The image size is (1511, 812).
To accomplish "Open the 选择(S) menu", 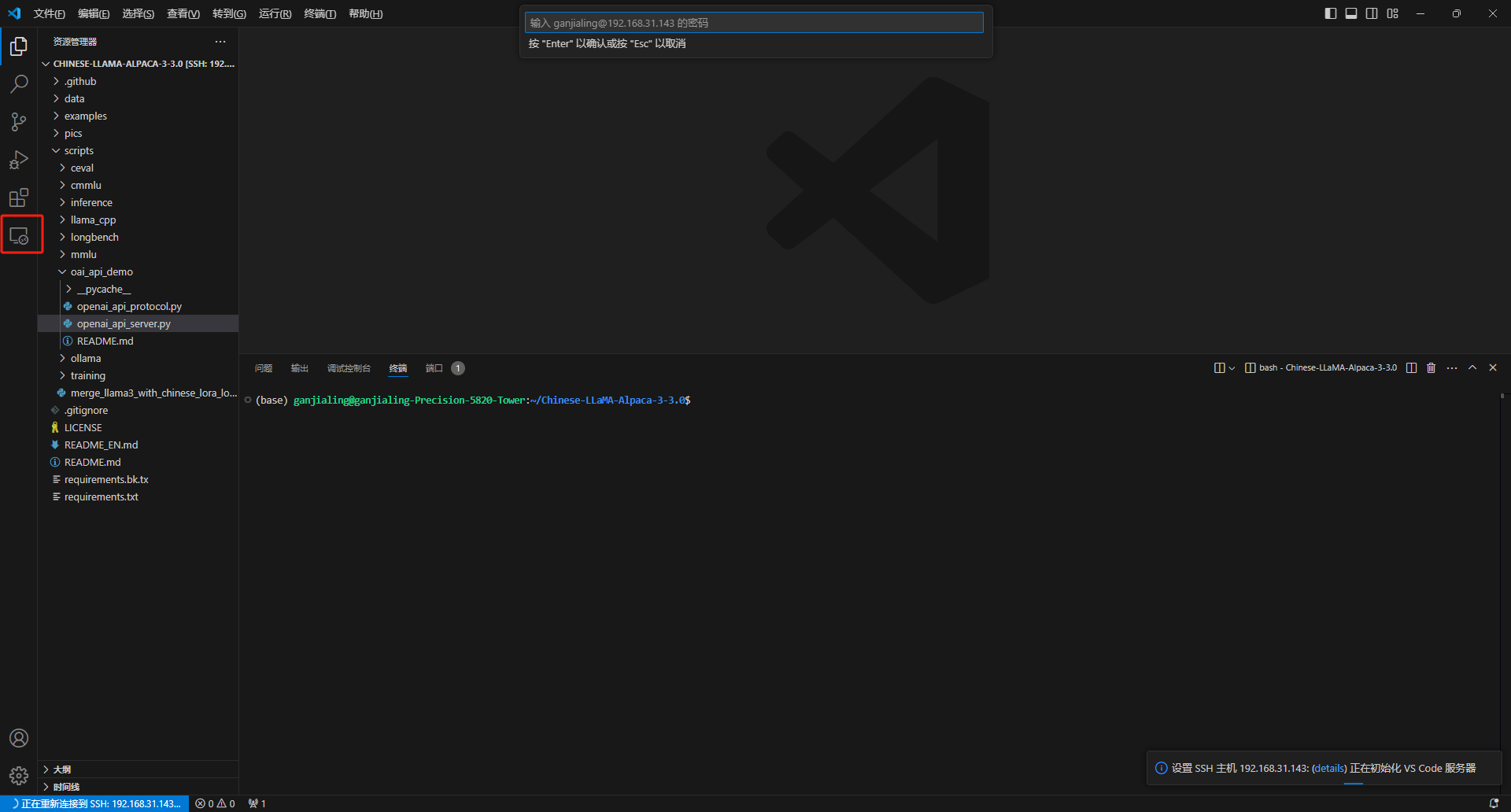I will 138,13.
